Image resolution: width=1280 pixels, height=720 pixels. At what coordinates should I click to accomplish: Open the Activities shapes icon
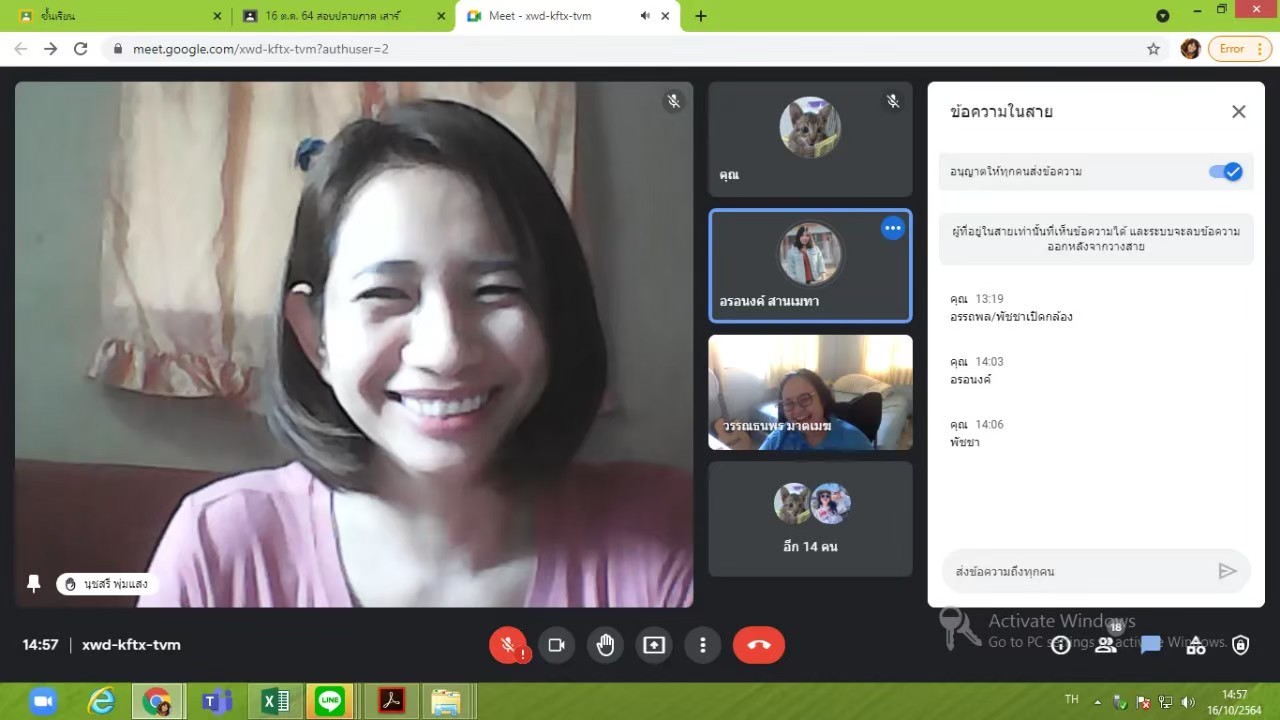click(1196, 645)
